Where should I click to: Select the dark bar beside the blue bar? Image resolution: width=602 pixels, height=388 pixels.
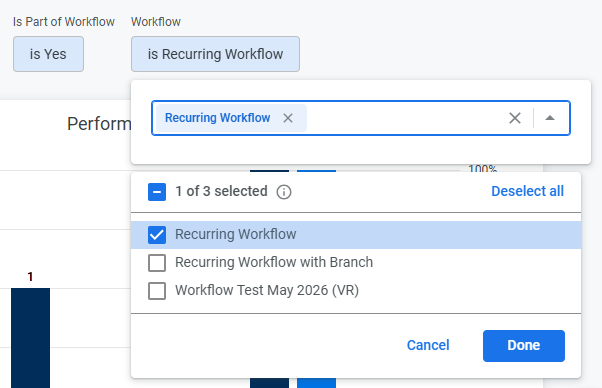tap(270, 383)
